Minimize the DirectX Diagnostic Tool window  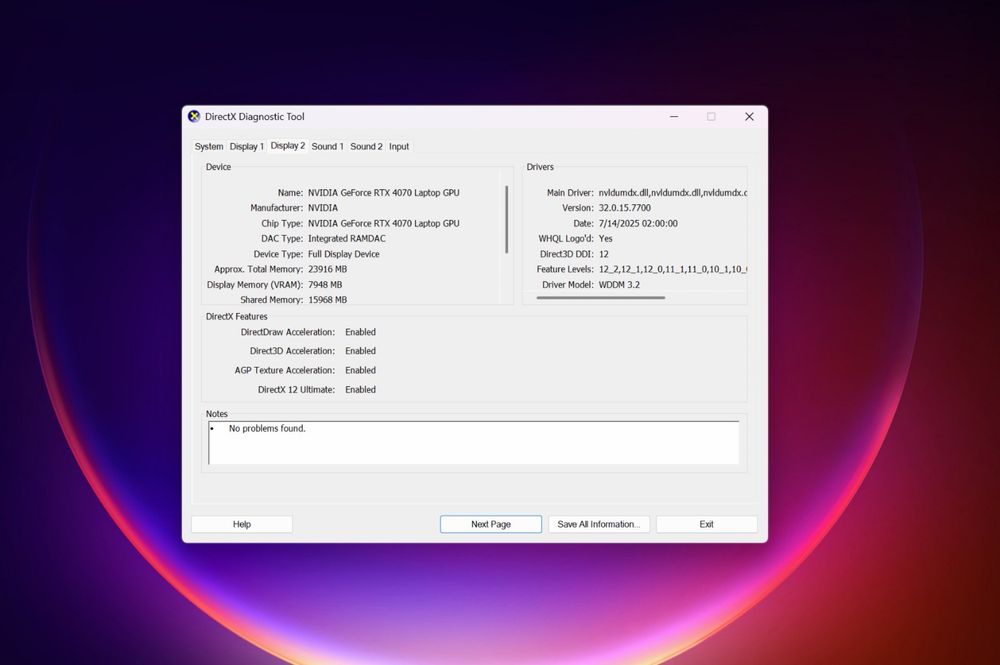(x=674, y=117)
